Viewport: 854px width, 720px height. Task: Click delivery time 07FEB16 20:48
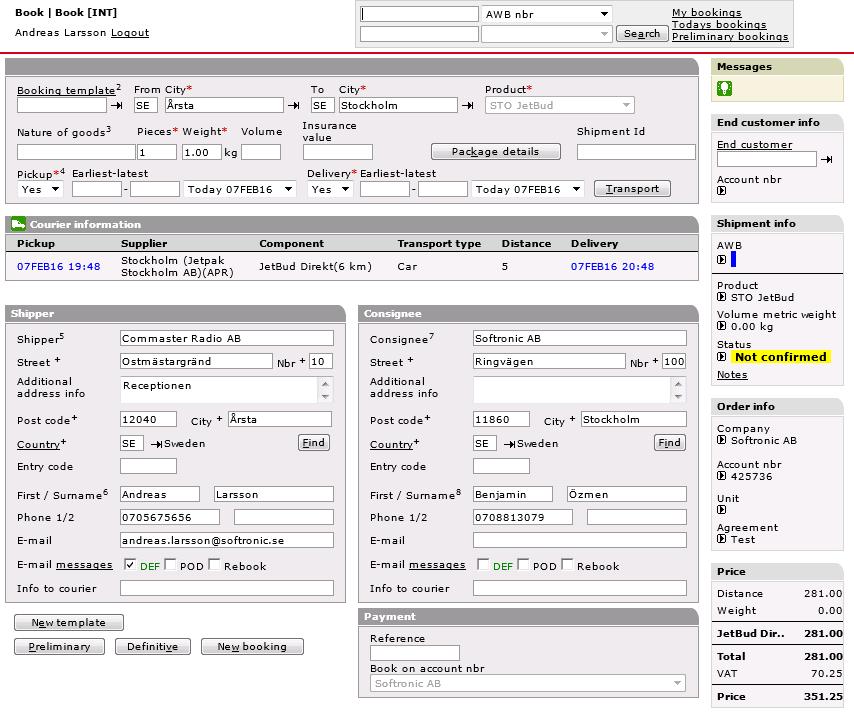(x=612, y=266)
